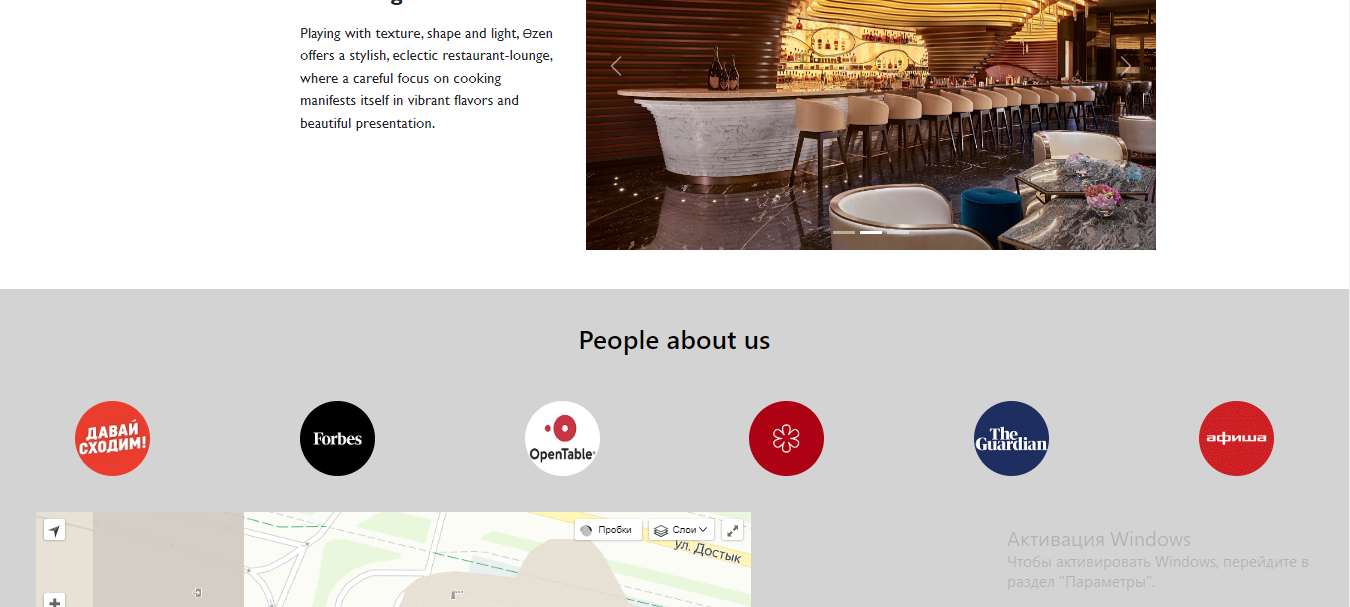Advance to the next carousel photo

pos(1125,66)
